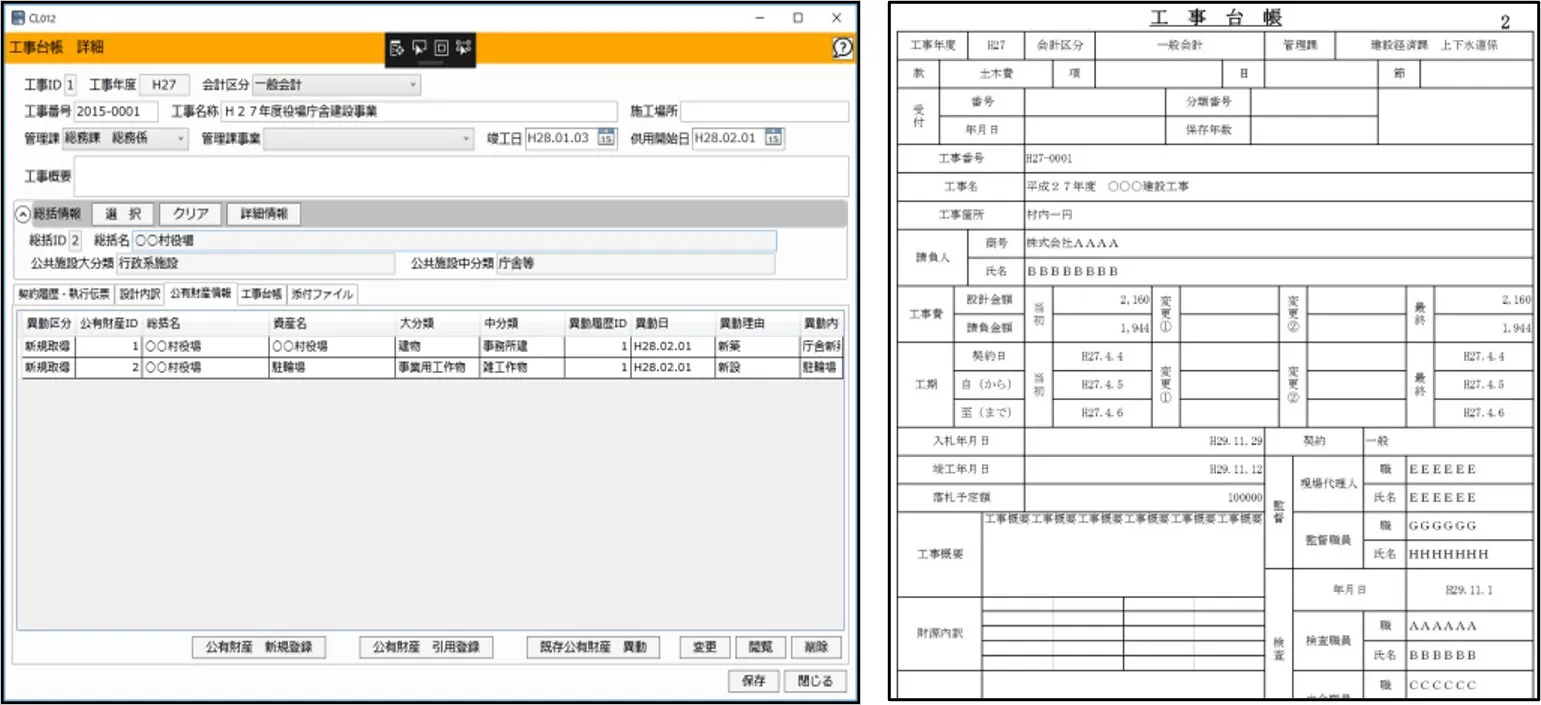Click the CL012 app icon in the title bar
Image resolution: width=1541 pixels, height=705 pixels.
[18, 17]
